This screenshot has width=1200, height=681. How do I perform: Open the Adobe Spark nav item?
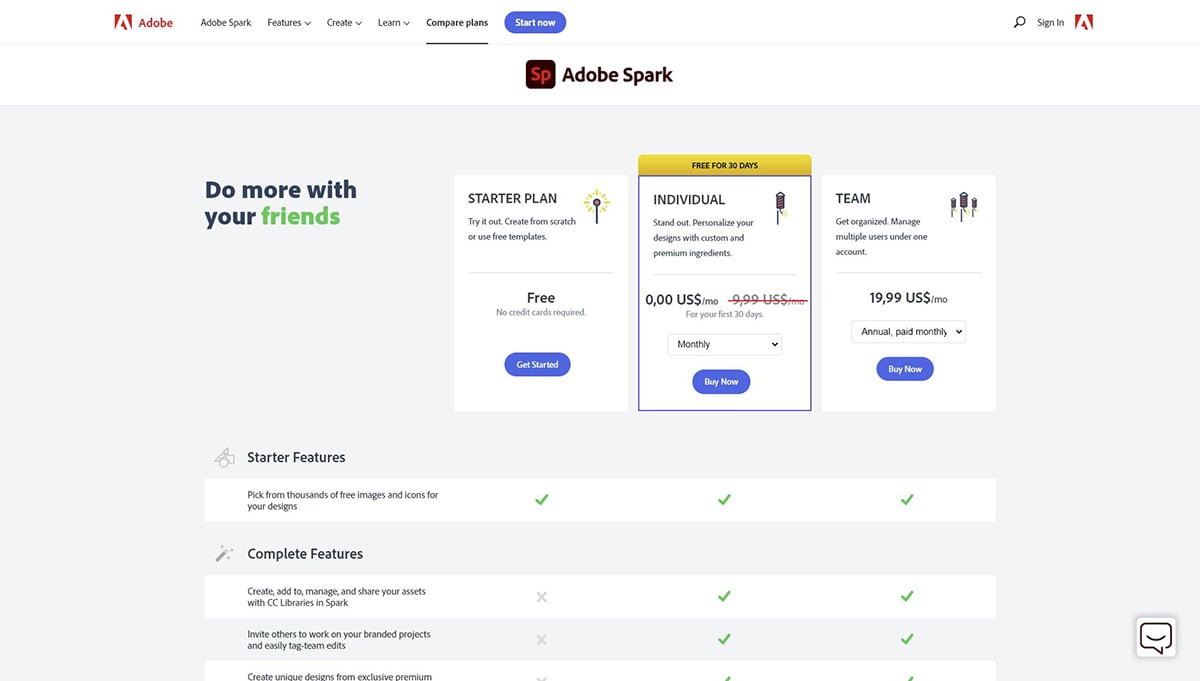pos(226,22)
